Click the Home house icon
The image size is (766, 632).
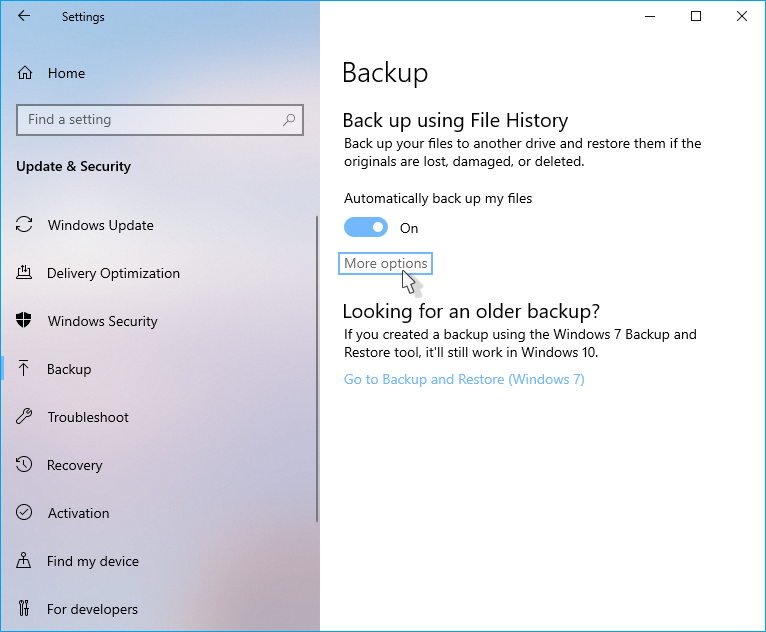[25, 73]
